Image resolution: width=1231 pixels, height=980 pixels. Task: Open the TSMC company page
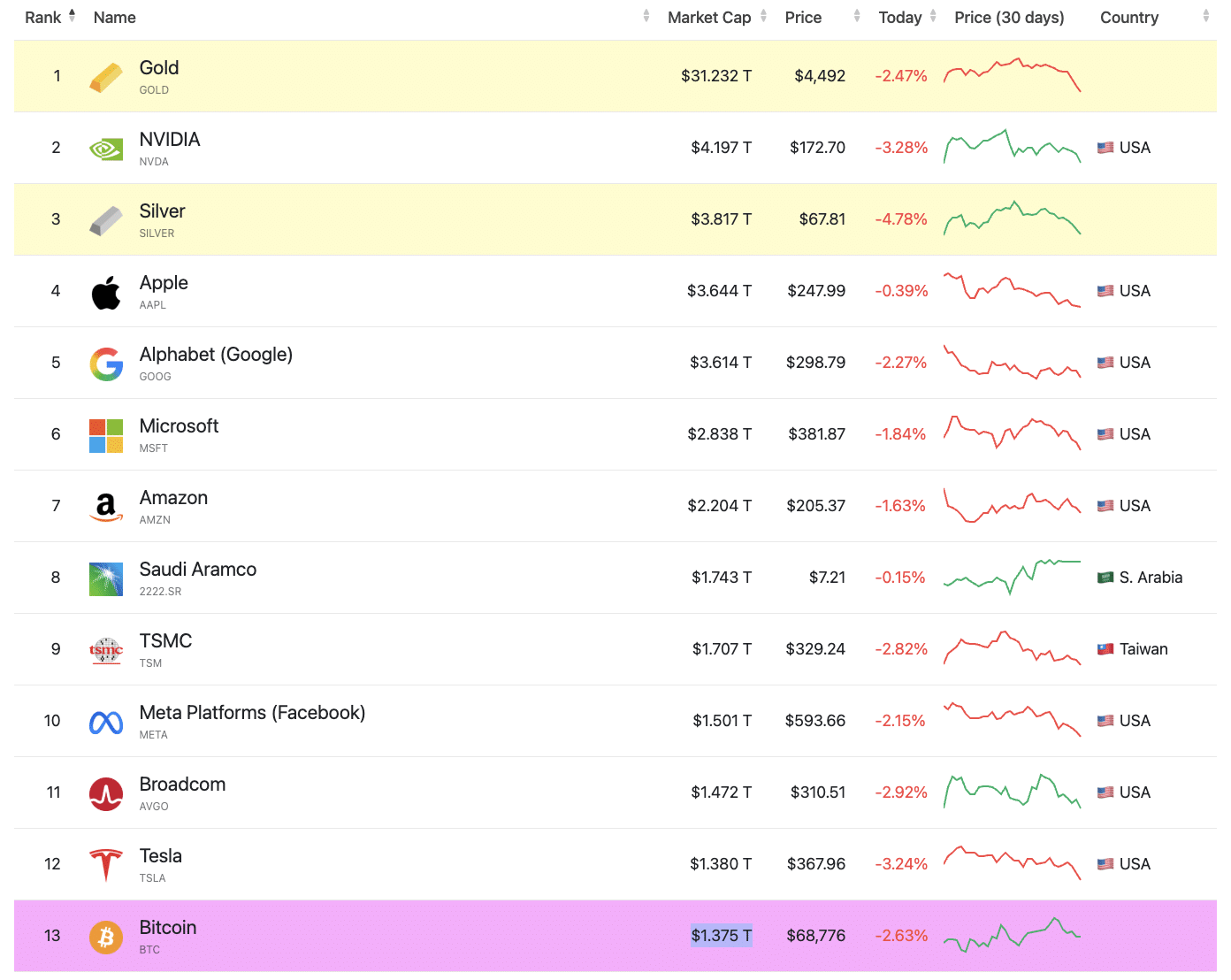165,641
